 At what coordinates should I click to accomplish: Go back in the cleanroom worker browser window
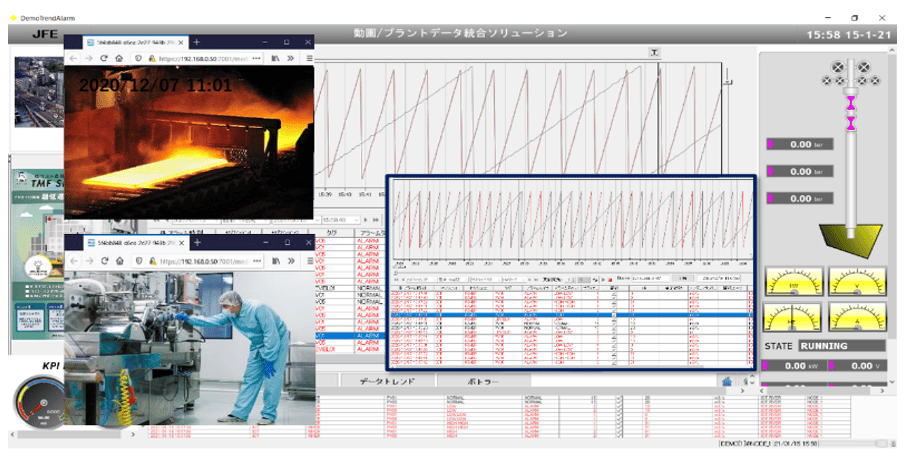[74, 261]
